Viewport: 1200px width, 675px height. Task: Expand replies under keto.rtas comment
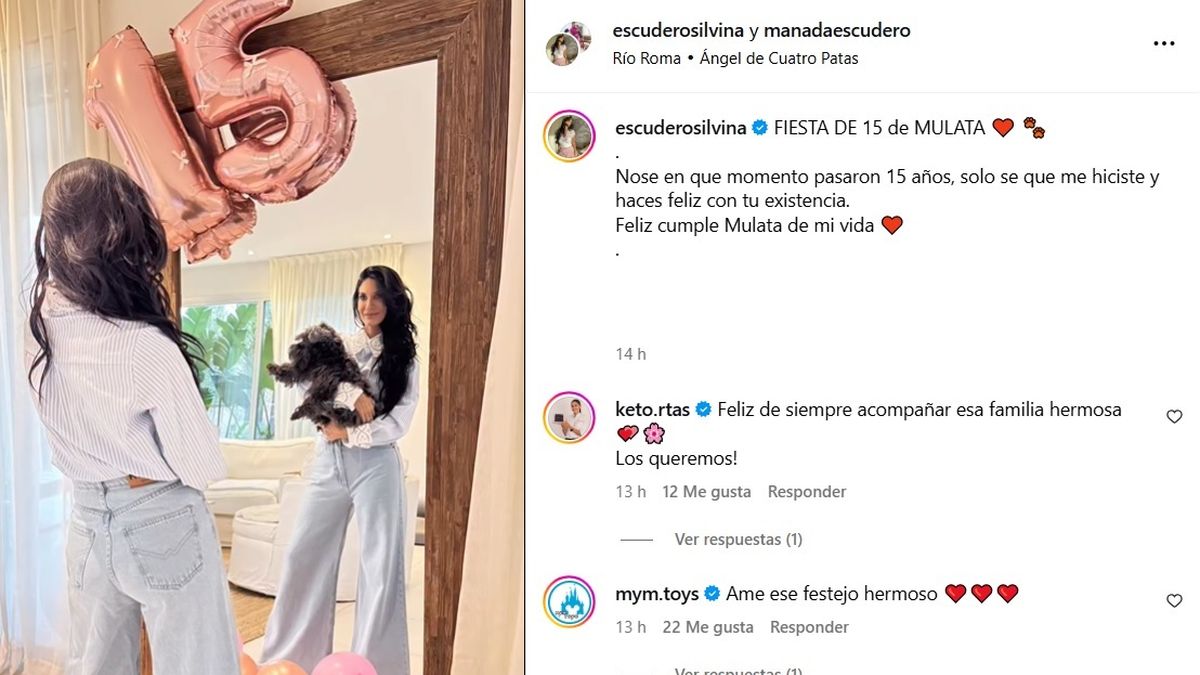(738, 539)
